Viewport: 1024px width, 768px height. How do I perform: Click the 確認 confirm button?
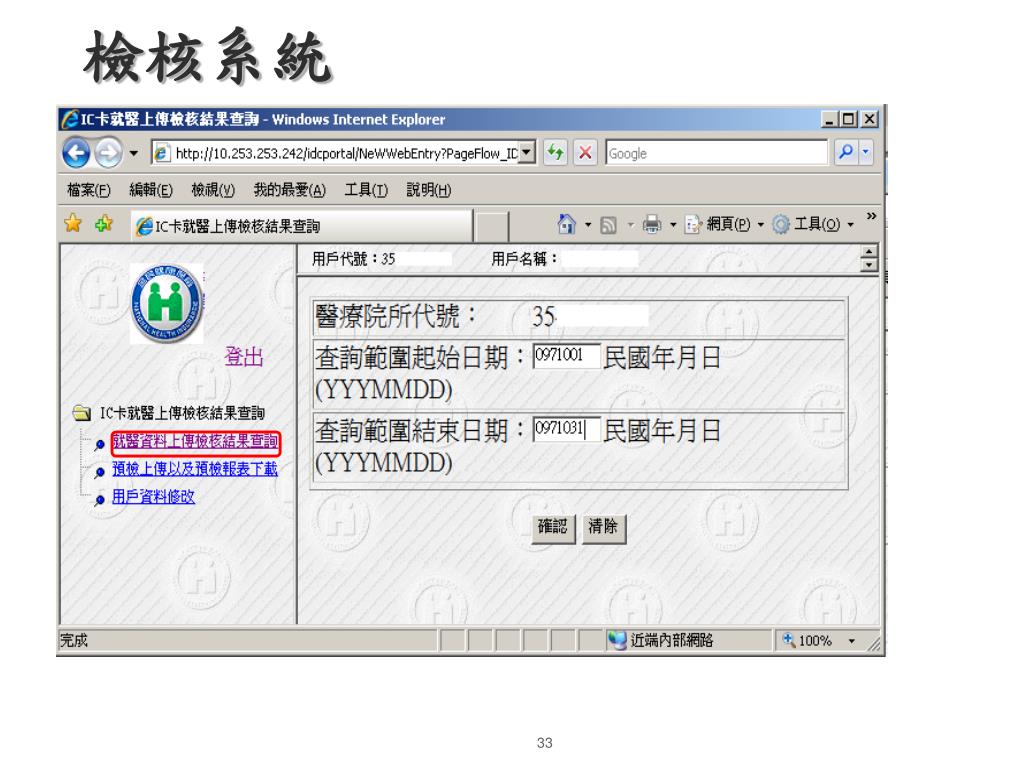click(553, 527)
